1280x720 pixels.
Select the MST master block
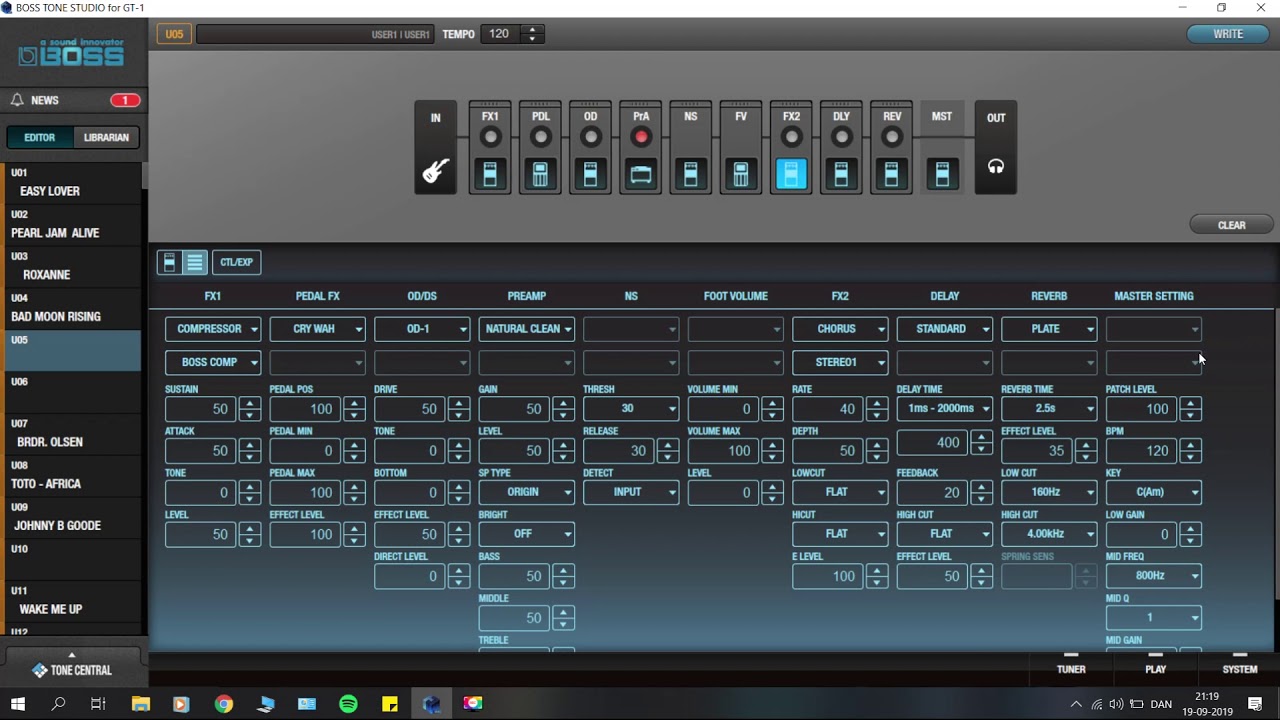(941, 174)
